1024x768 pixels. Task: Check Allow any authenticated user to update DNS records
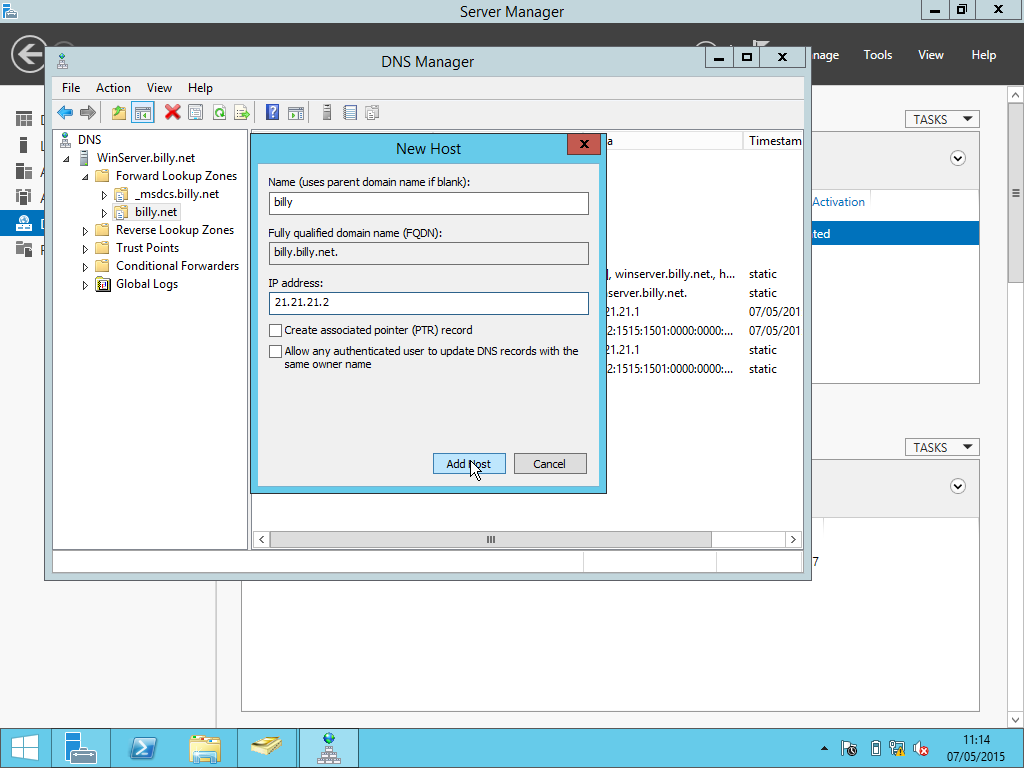276,351
